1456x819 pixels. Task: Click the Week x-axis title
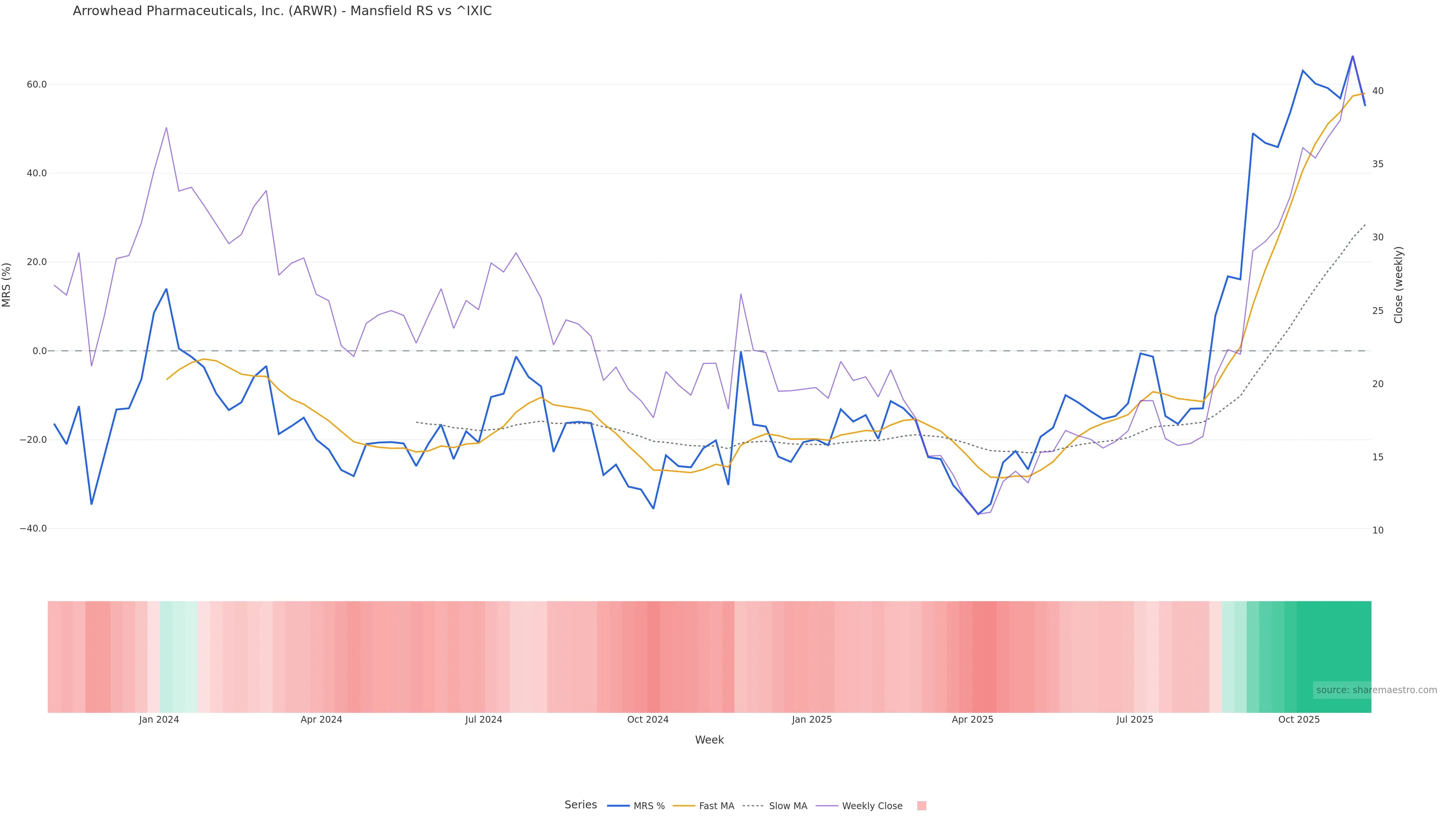click(709, 740)
